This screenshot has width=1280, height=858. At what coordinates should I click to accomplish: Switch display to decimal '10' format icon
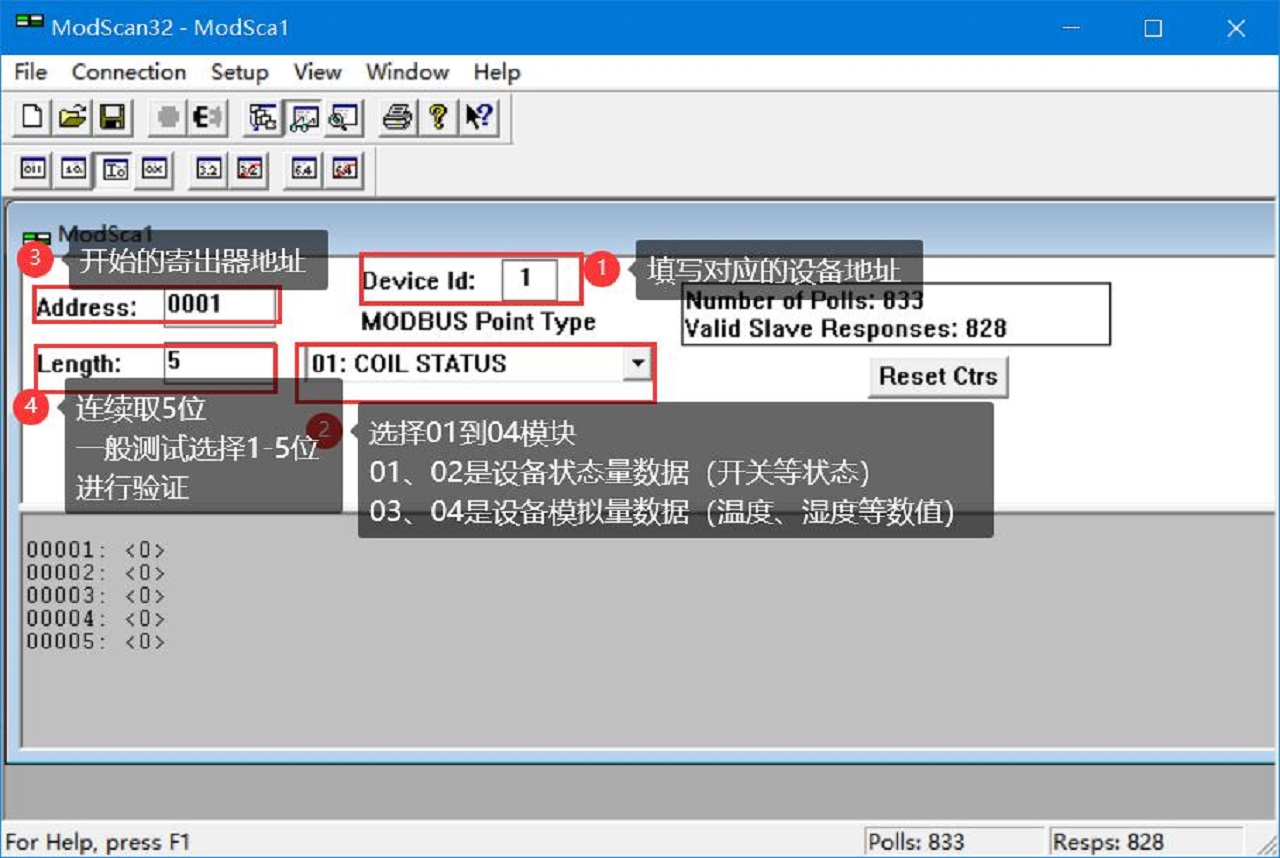point(74,170)
